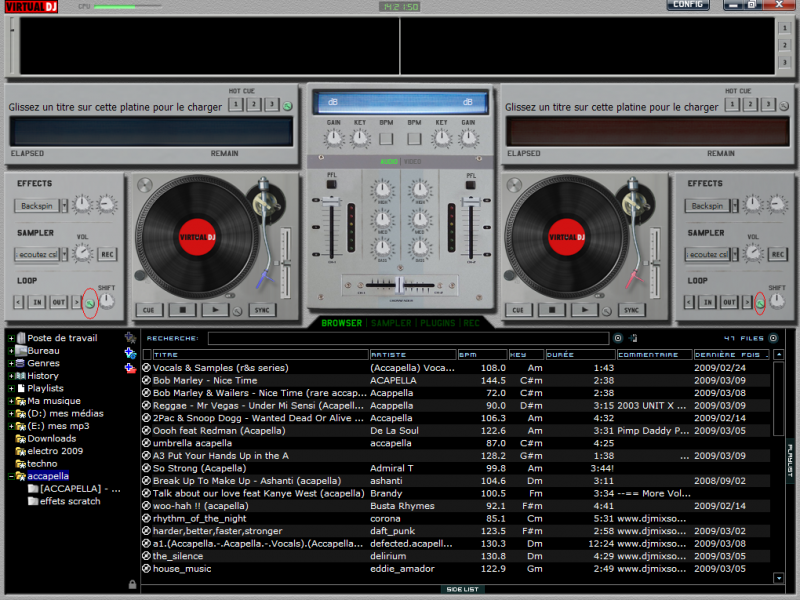Click the green loop smiley icon on left deck
The width and height of the screenshot is (800, 600).
(x=91, y=300)
